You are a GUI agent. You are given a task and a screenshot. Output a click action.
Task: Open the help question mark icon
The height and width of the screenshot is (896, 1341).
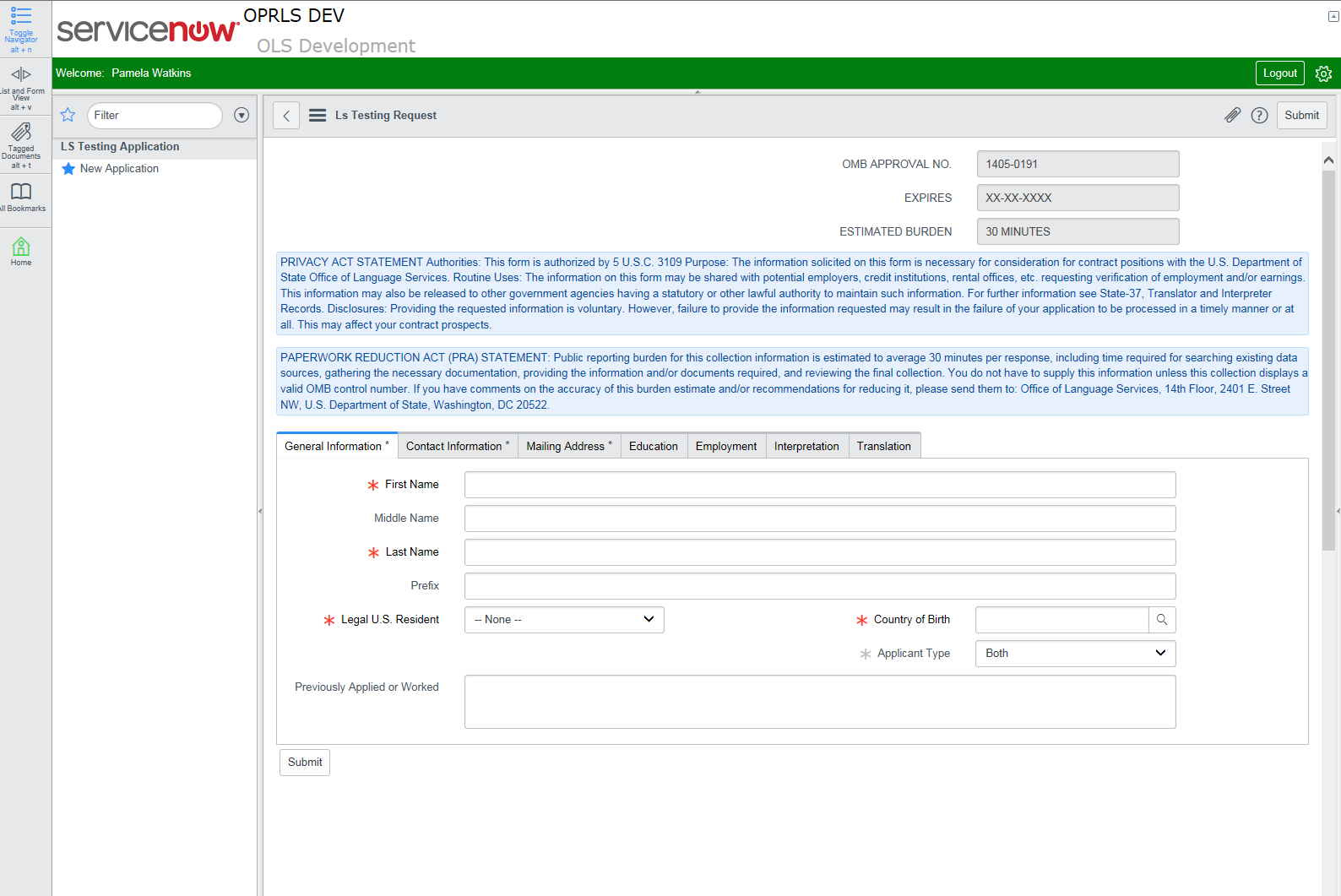pyautogui.click(x=1259, y=116)
